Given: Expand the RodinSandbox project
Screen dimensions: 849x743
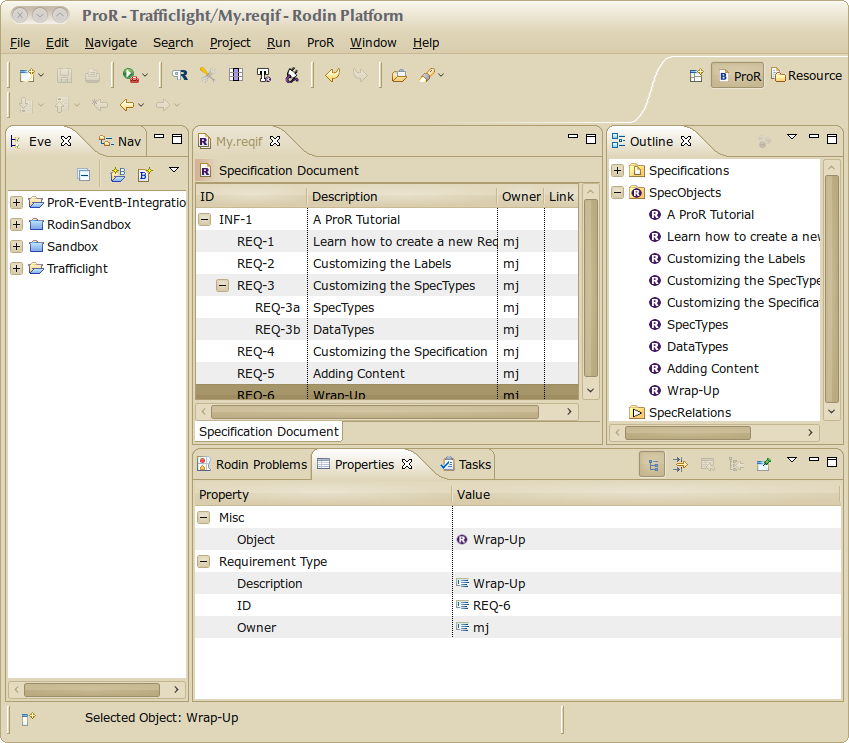Looking at the screenshot, I should (x=17, y=225).
